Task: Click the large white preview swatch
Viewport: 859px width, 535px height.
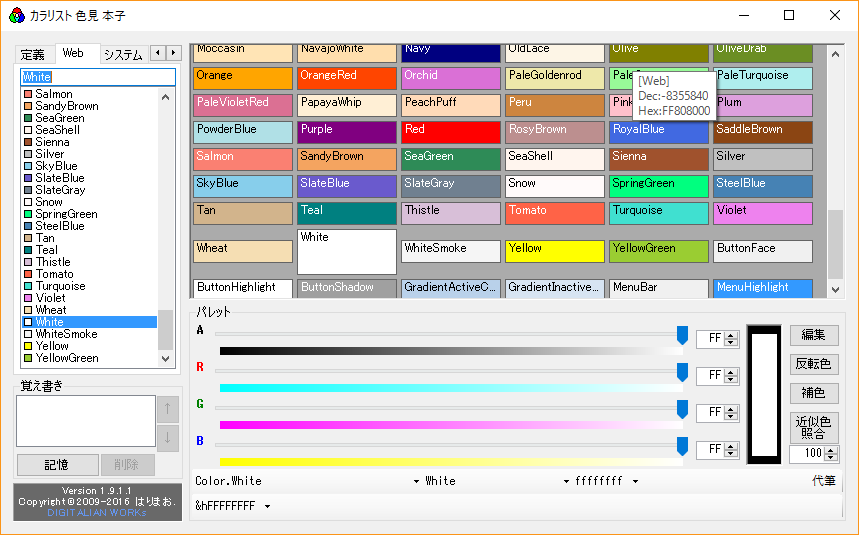Action: point(764,395)
